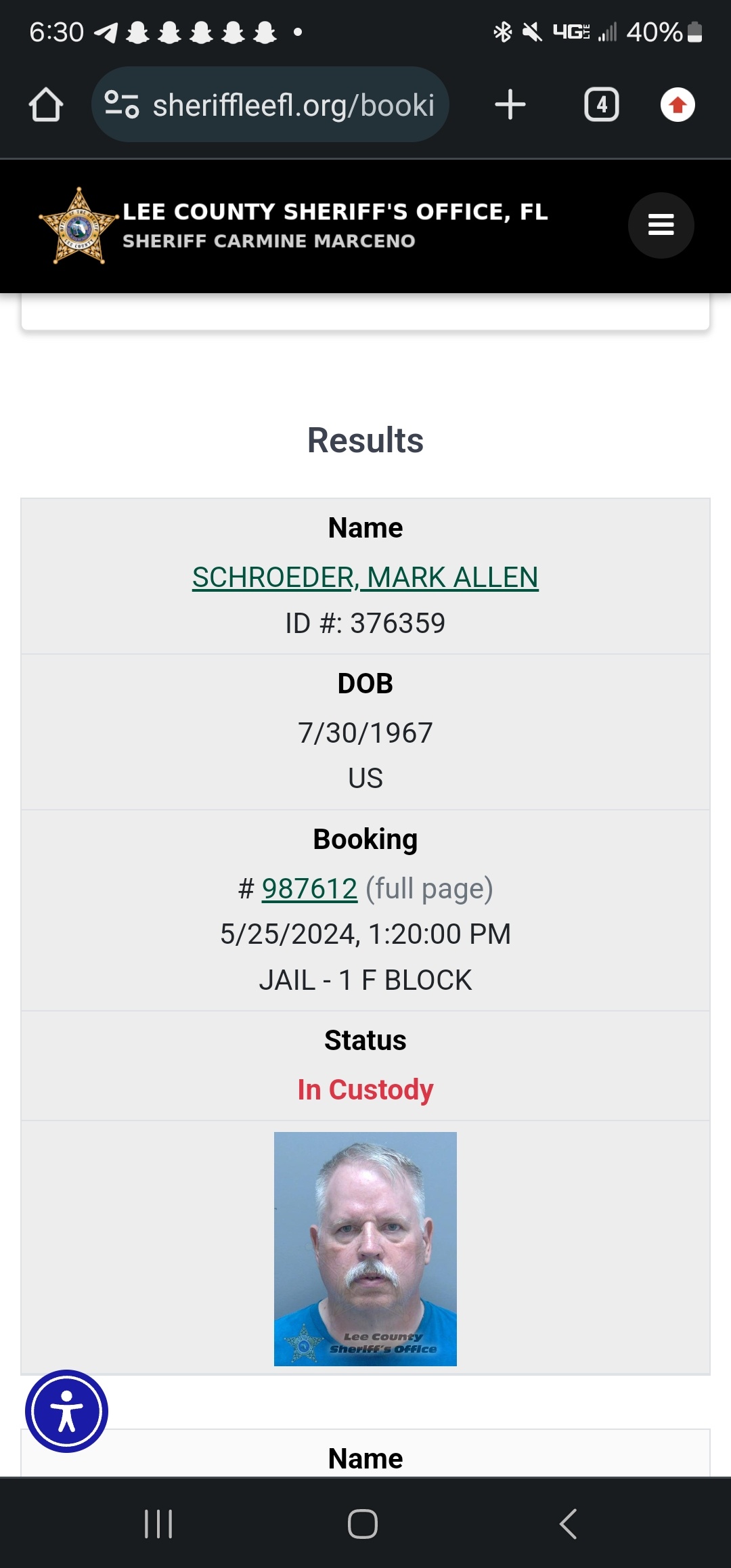
Task: Tap the site settings icon in address bar
Action: pyautogui.click(x=122, y=105)
